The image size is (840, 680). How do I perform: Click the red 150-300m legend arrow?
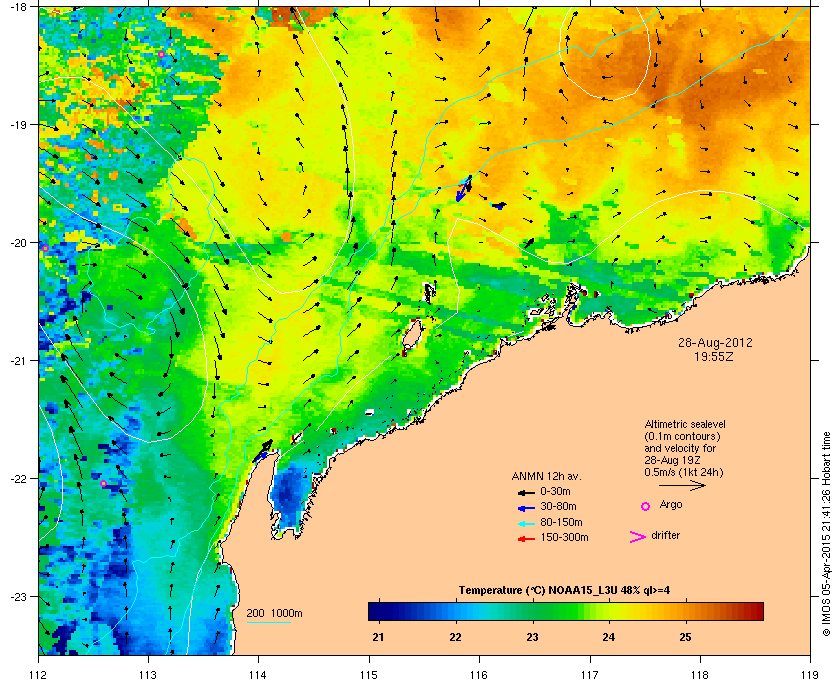click(x=526, y=539)
